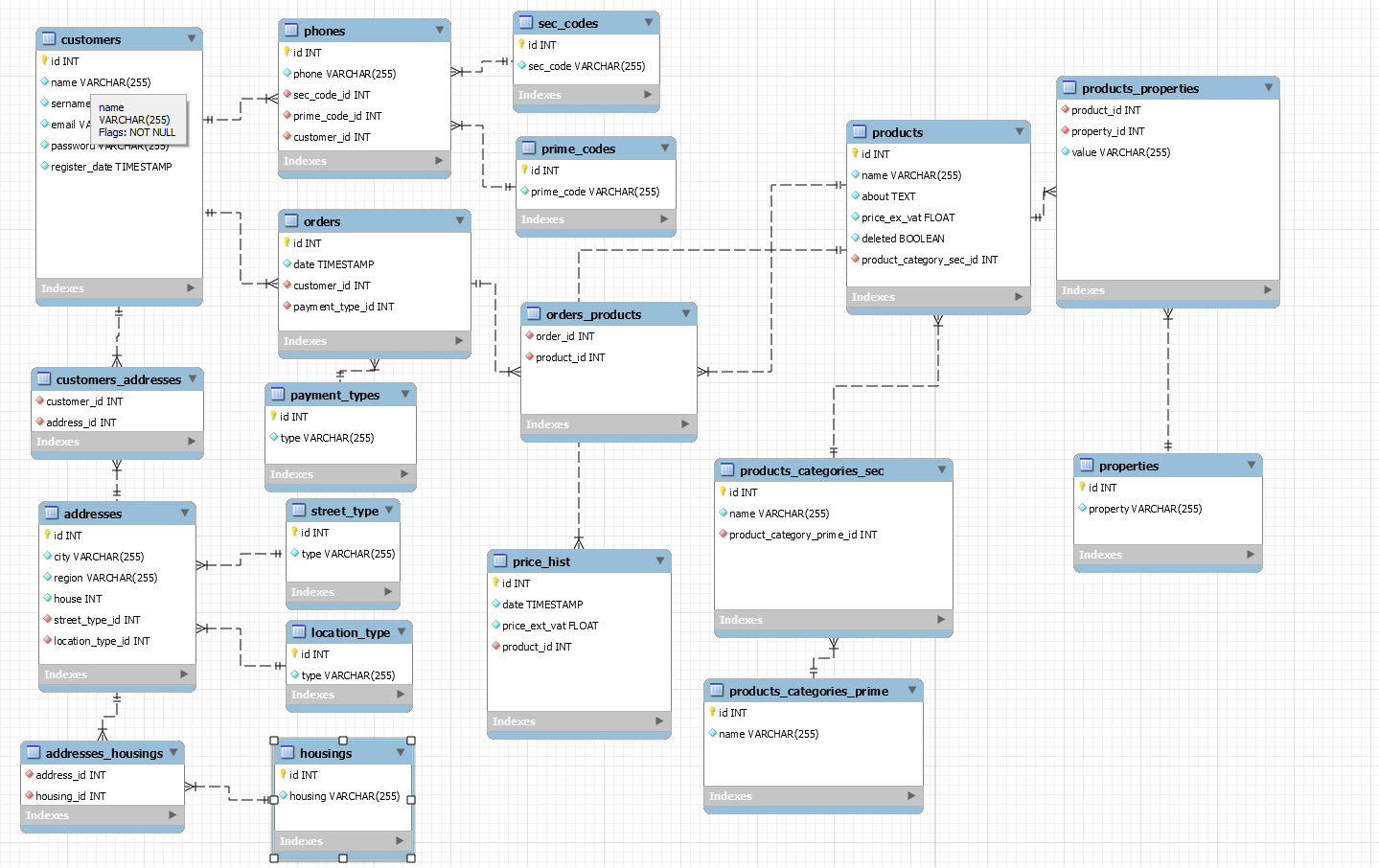The height and width of the screenshot is (868, 1379).
Task: Collapse the phones table header arrow
Action: (x=440, y=30)
